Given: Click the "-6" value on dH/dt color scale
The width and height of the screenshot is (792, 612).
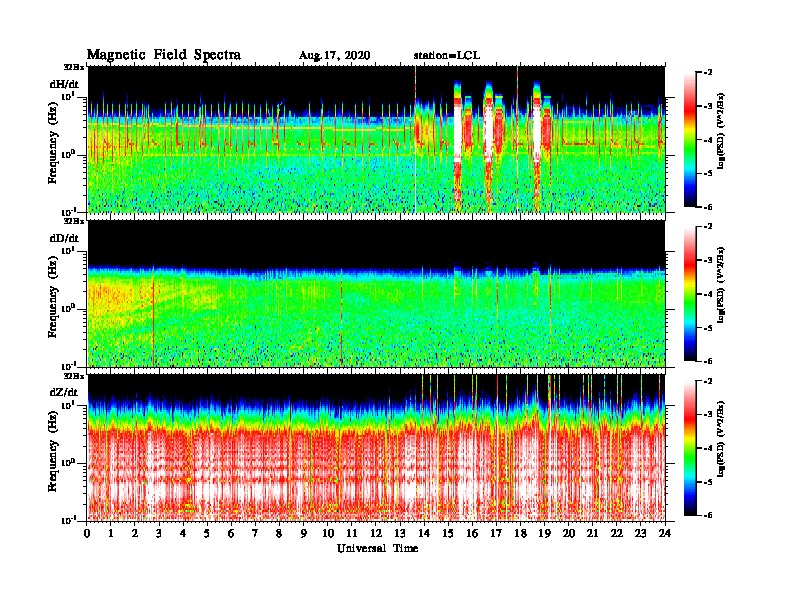Looking at the screenshot, I should point(708,207).
